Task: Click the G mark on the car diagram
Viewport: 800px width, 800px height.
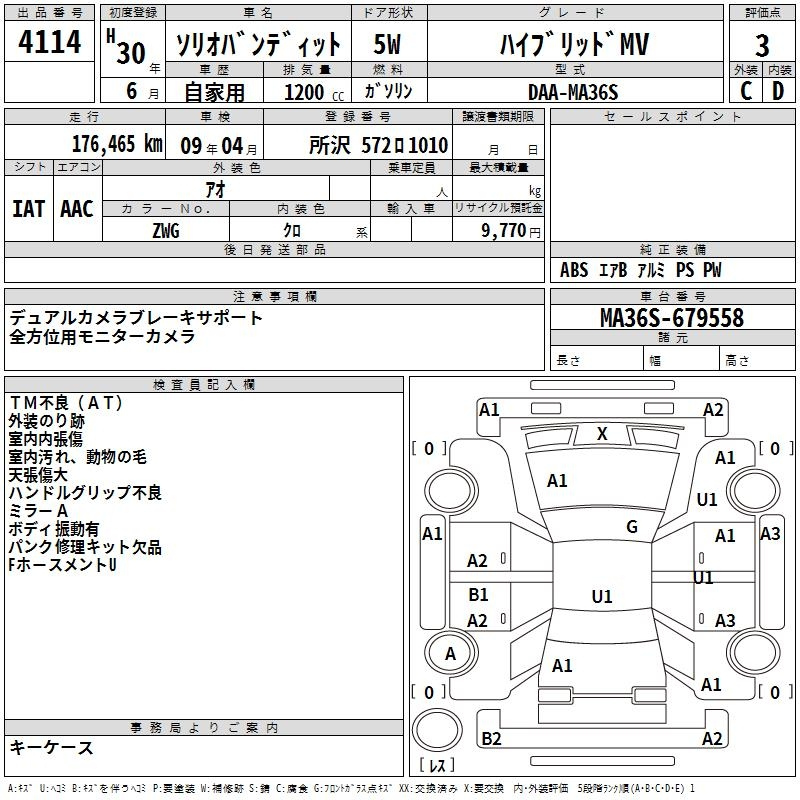Action: tap(632, 527)
